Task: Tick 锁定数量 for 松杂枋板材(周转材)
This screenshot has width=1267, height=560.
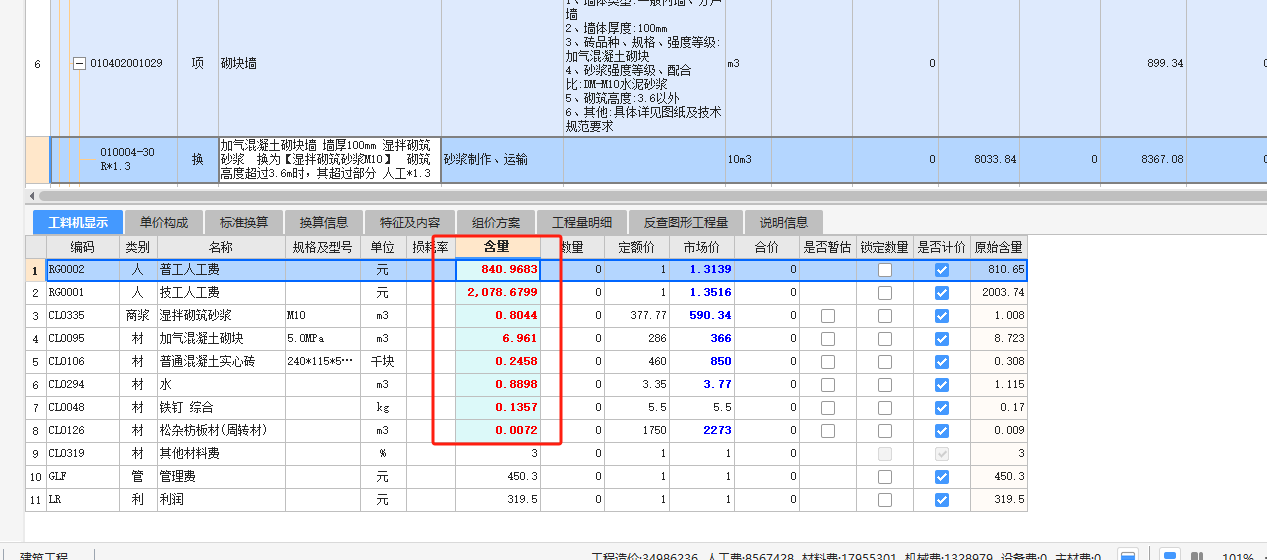Action: click(885, 431)
